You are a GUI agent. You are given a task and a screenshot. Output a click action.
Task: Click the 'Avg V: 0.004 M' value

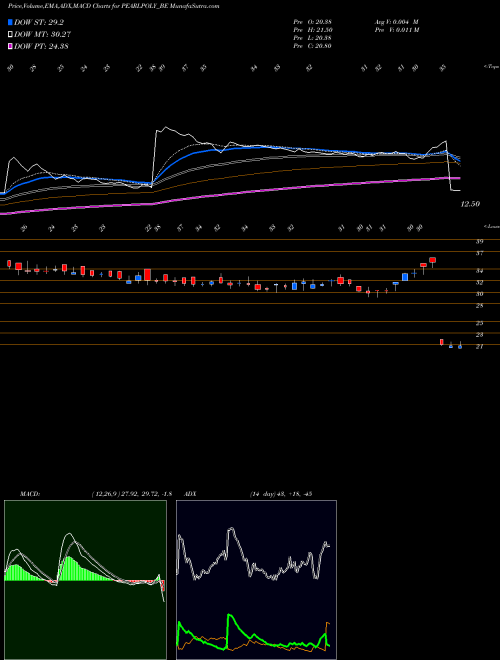click(396, 22)
